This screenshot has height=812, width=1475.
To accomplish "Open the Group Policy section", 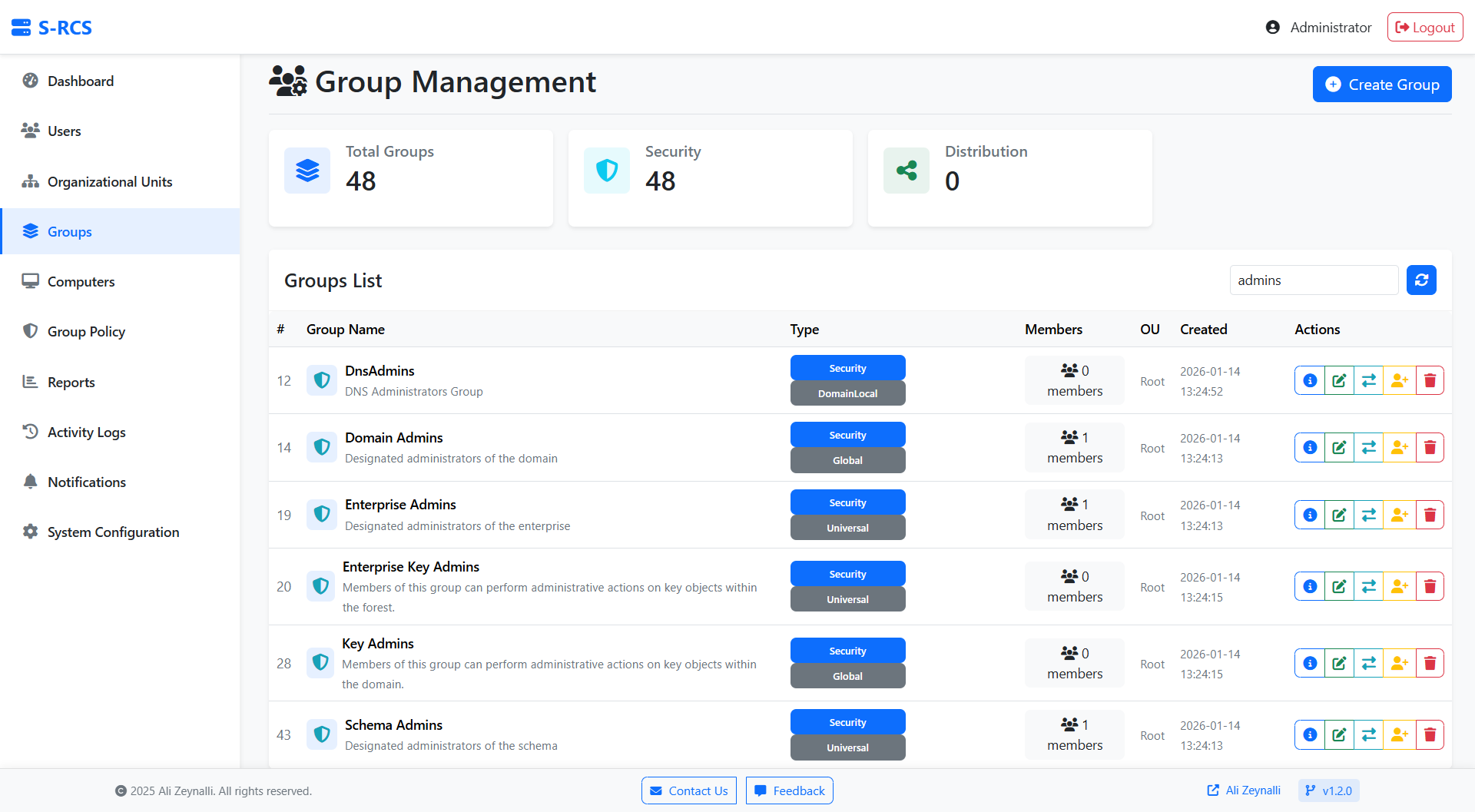I will (x=86, y=331).
